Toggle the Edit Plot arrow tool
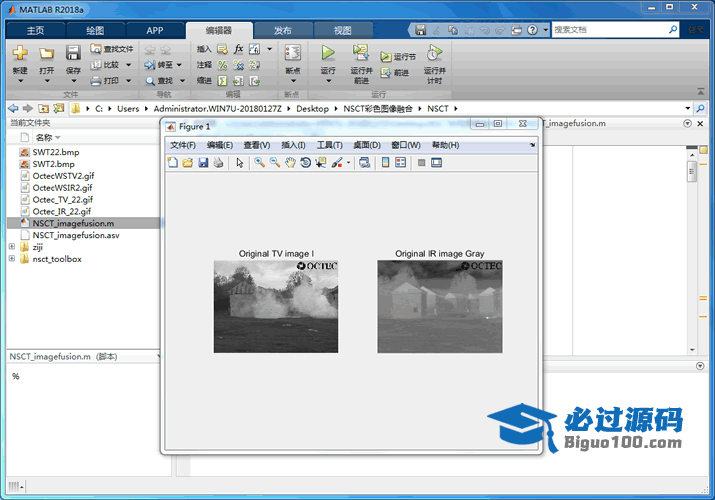This screenshot has height=500, width=715. 239,163
